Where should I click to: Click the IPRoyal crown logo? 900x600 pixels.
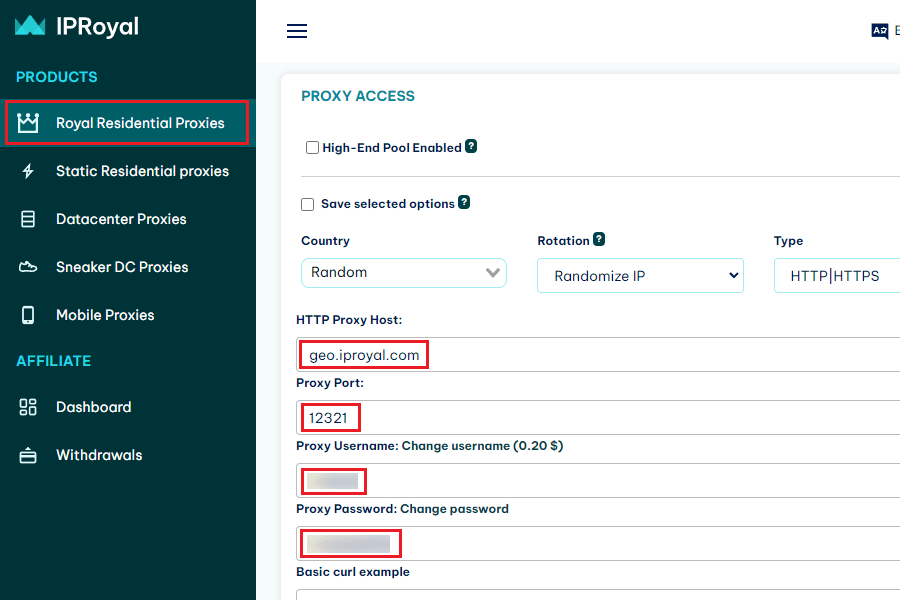(x=30, y=26)
